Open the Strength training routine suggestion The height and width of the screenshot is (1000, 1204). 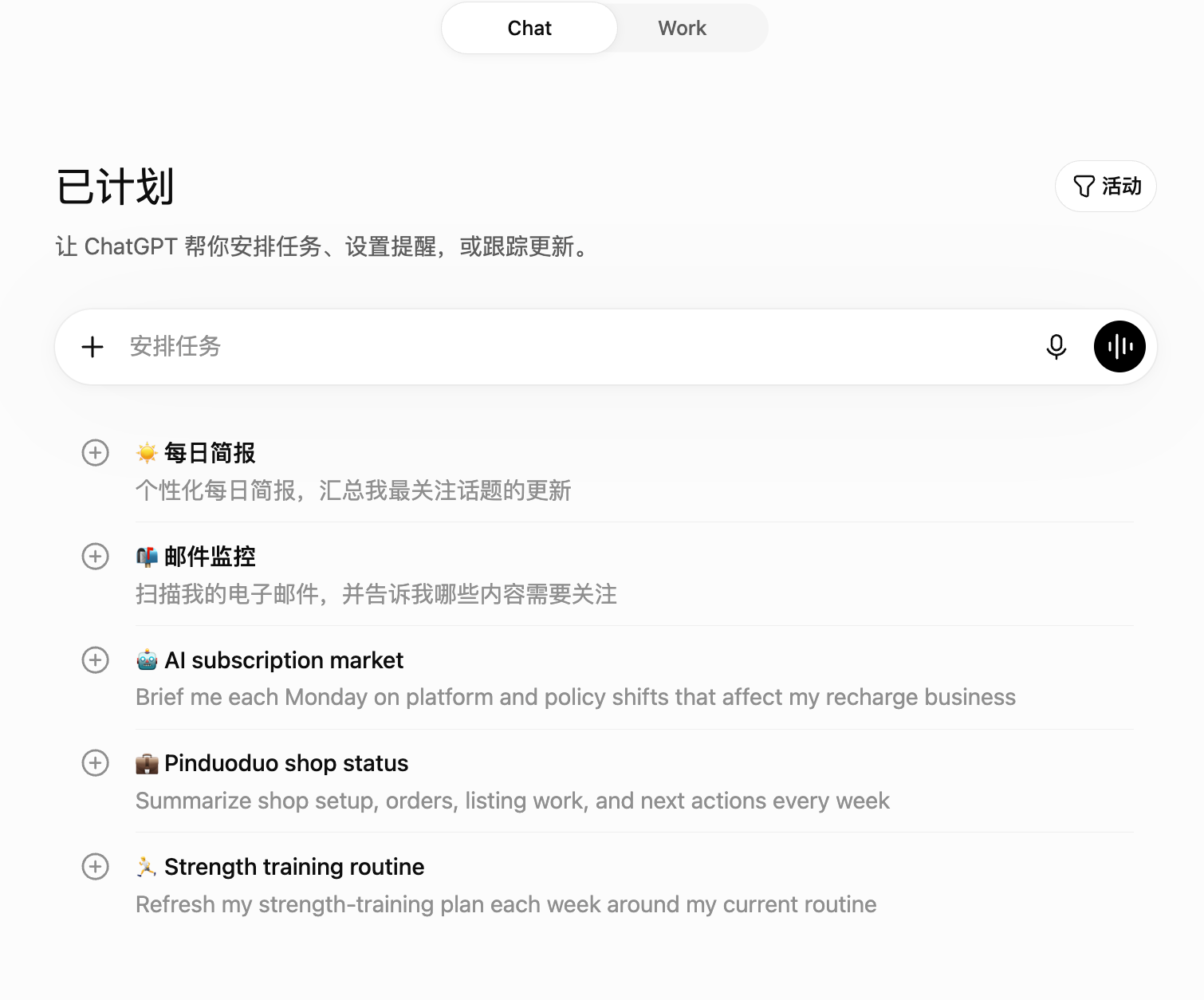pyautogui.click(x=294, y=867)
